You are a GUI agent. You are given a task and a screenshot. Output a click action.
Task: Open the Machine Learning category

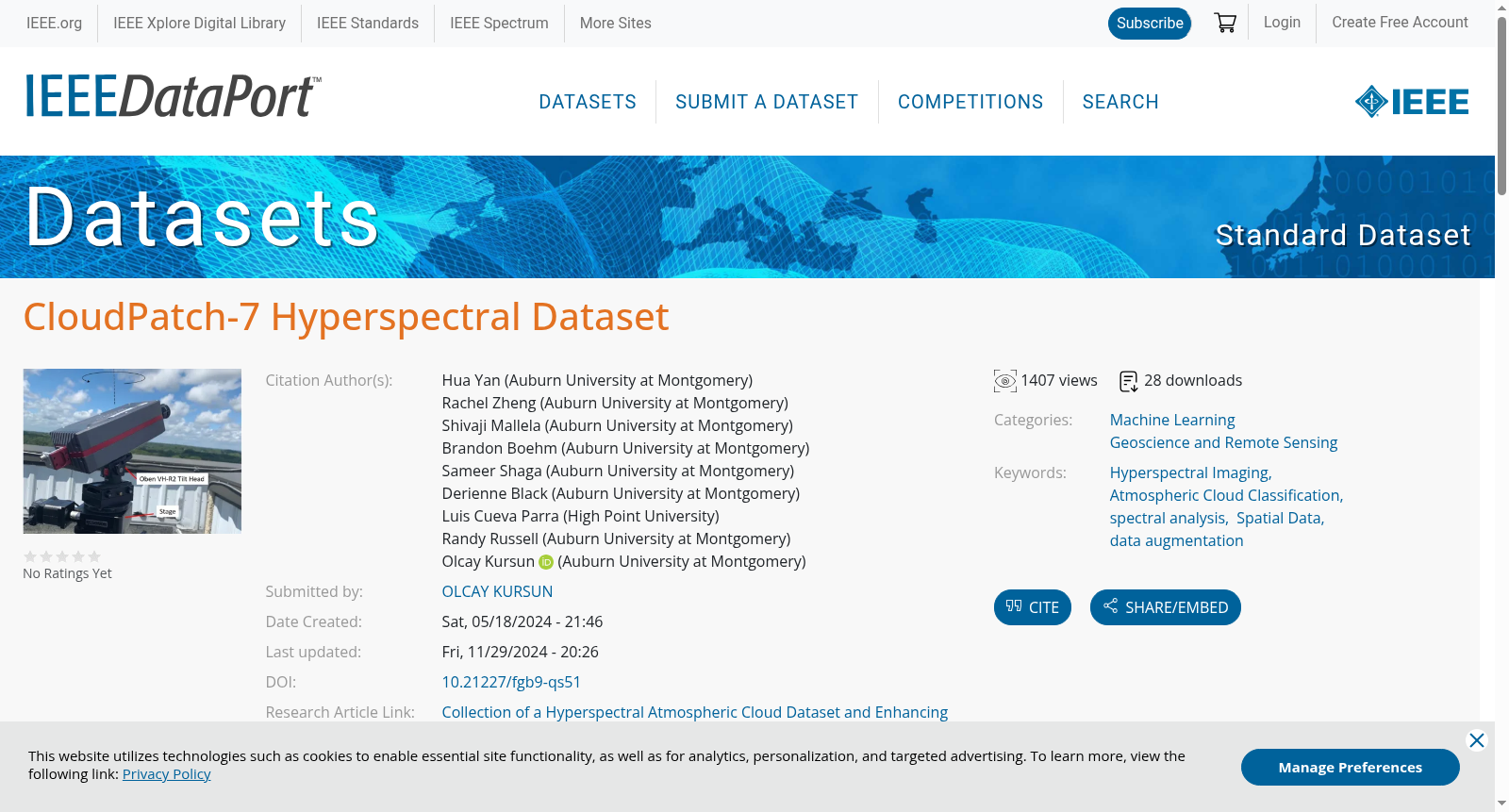(1172, 420)
